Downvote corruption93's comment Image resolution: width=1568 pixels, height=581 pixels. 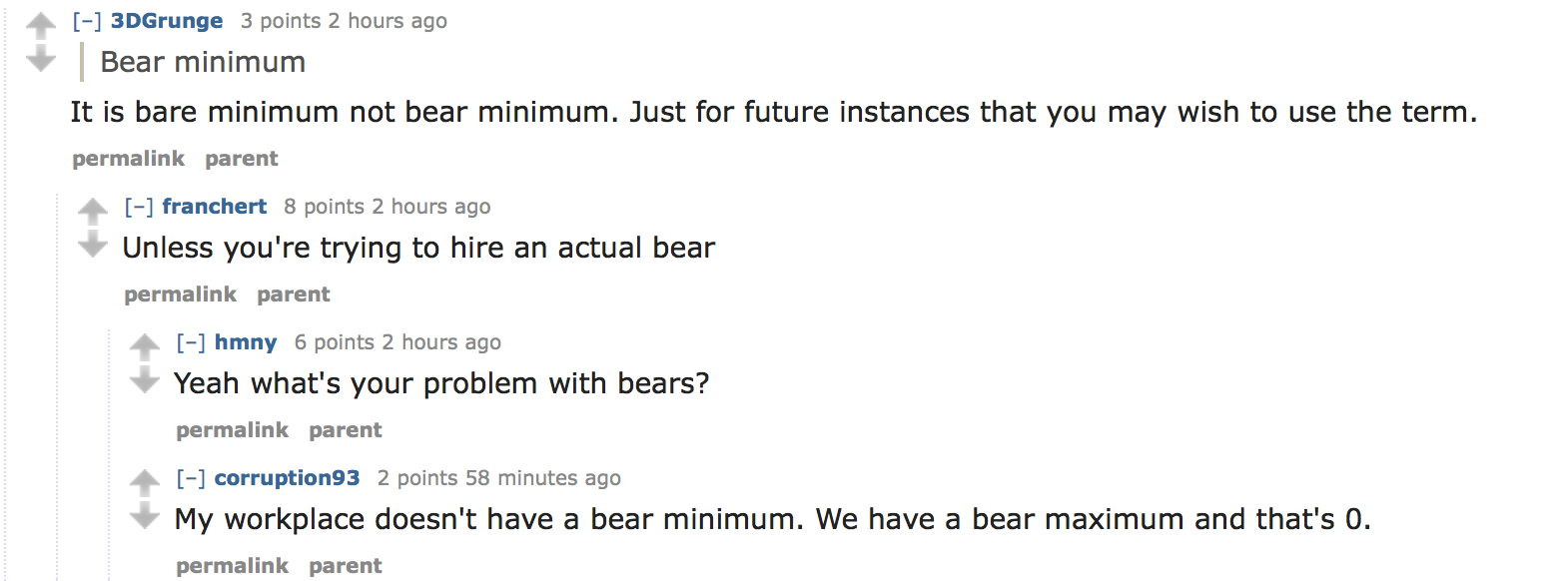click(x=145, y=516)
